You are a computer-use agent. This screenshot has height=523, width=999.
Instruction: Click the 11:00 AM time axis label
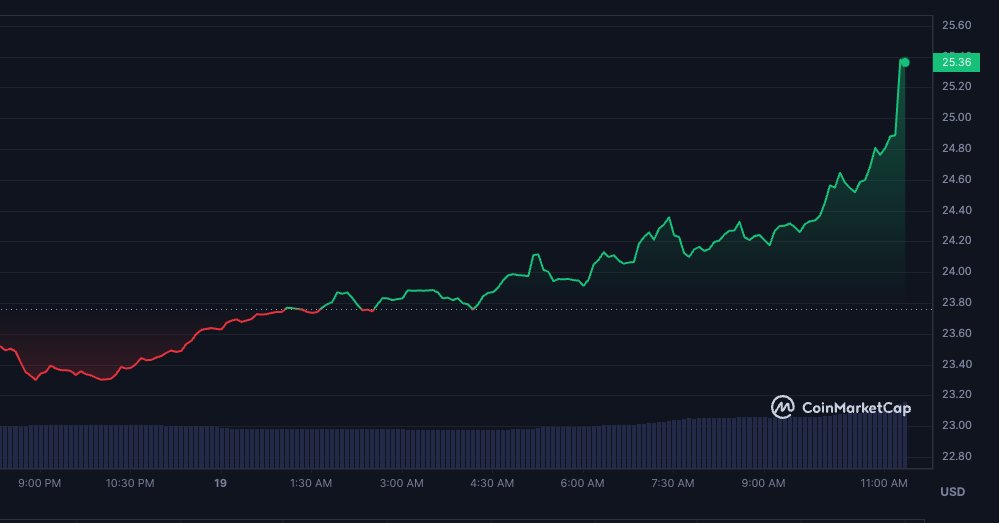pyautogui.click(x=884, y=484)
